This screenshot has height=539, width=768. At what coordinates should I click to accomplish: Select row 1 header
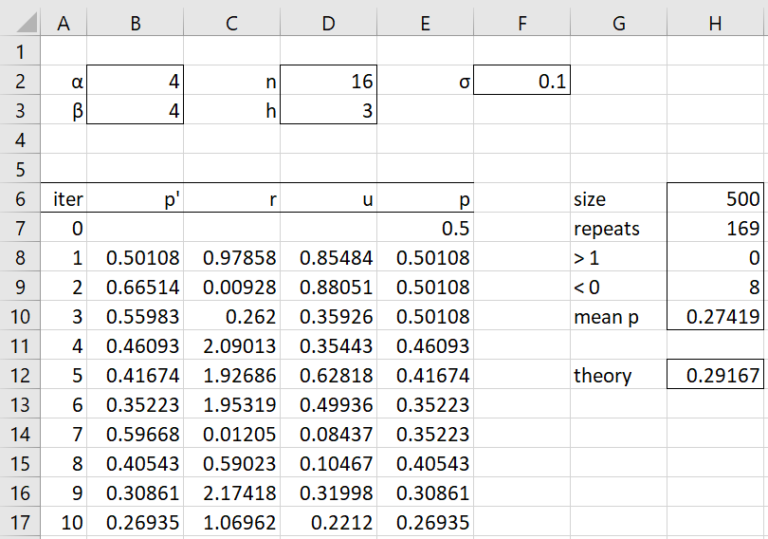tap(20, 51)
